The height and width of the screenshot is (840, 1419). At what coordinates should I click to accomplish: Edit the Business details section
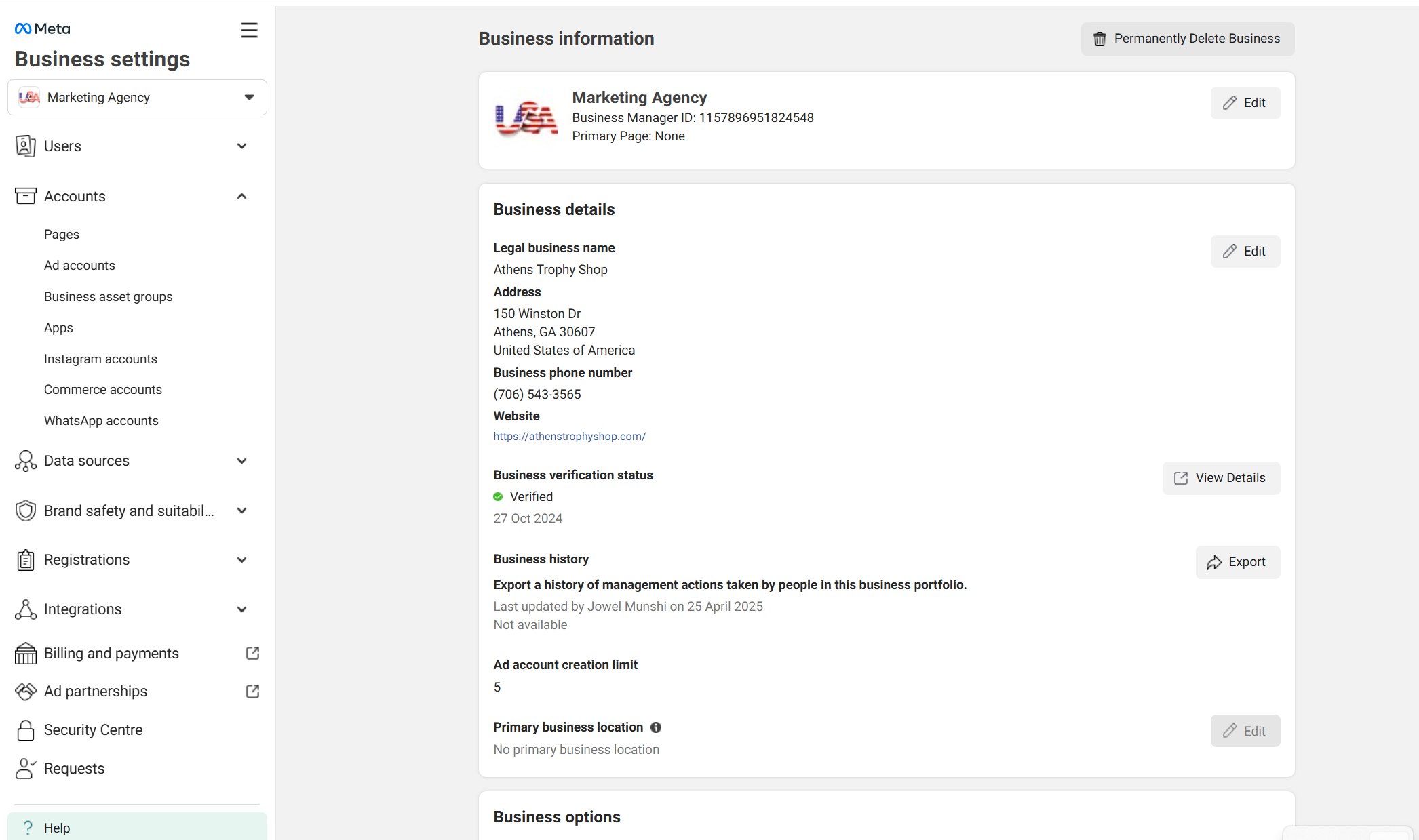[1245, 252]
